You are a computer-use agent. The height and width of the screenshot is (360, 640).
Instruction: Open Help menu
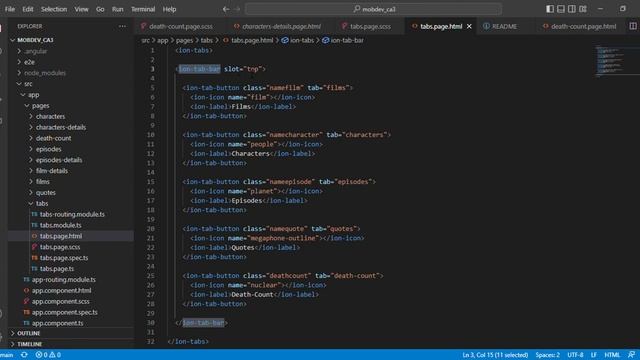(x=169, y=9)
